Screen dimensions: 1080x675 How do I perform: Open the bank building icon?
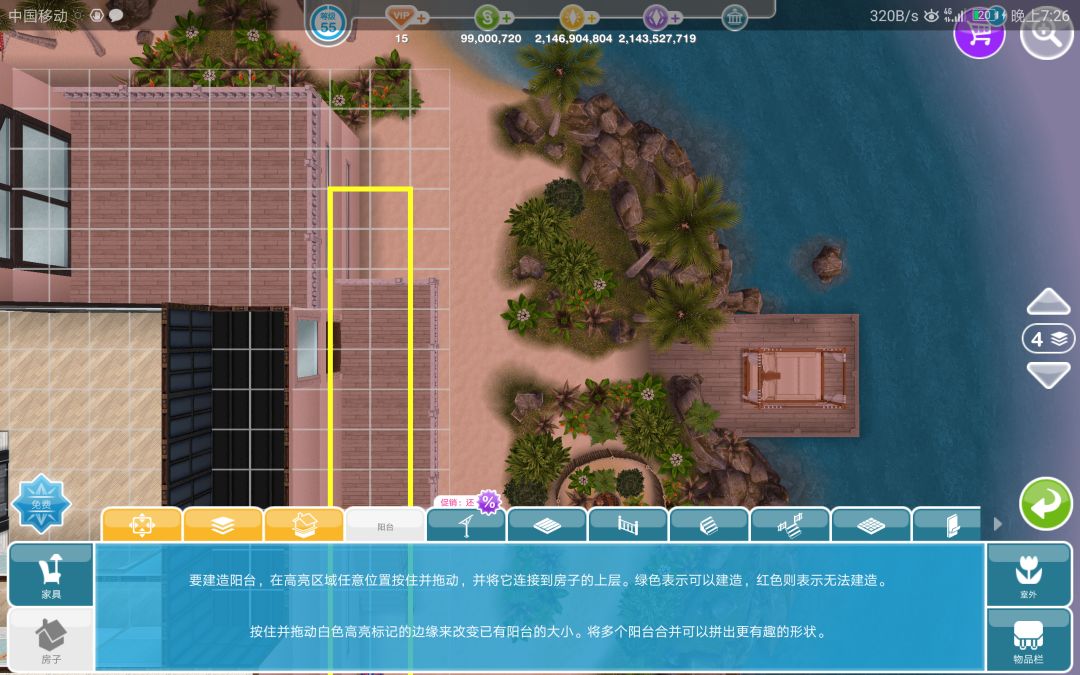734,18
